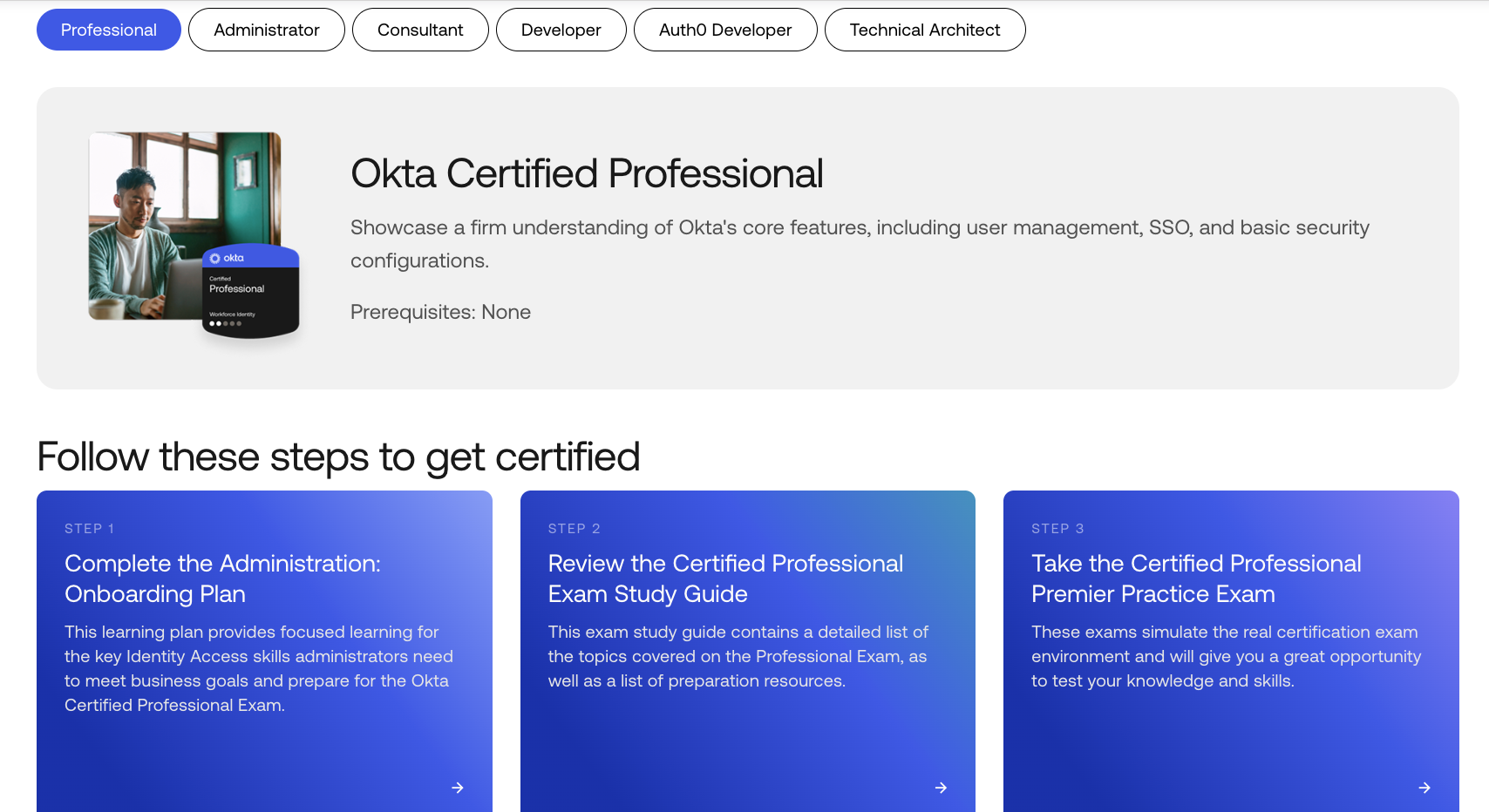Click the arrow icon on Step 1 card
The height and width of the screenshot is (812, 1489).
pos(458,788)
